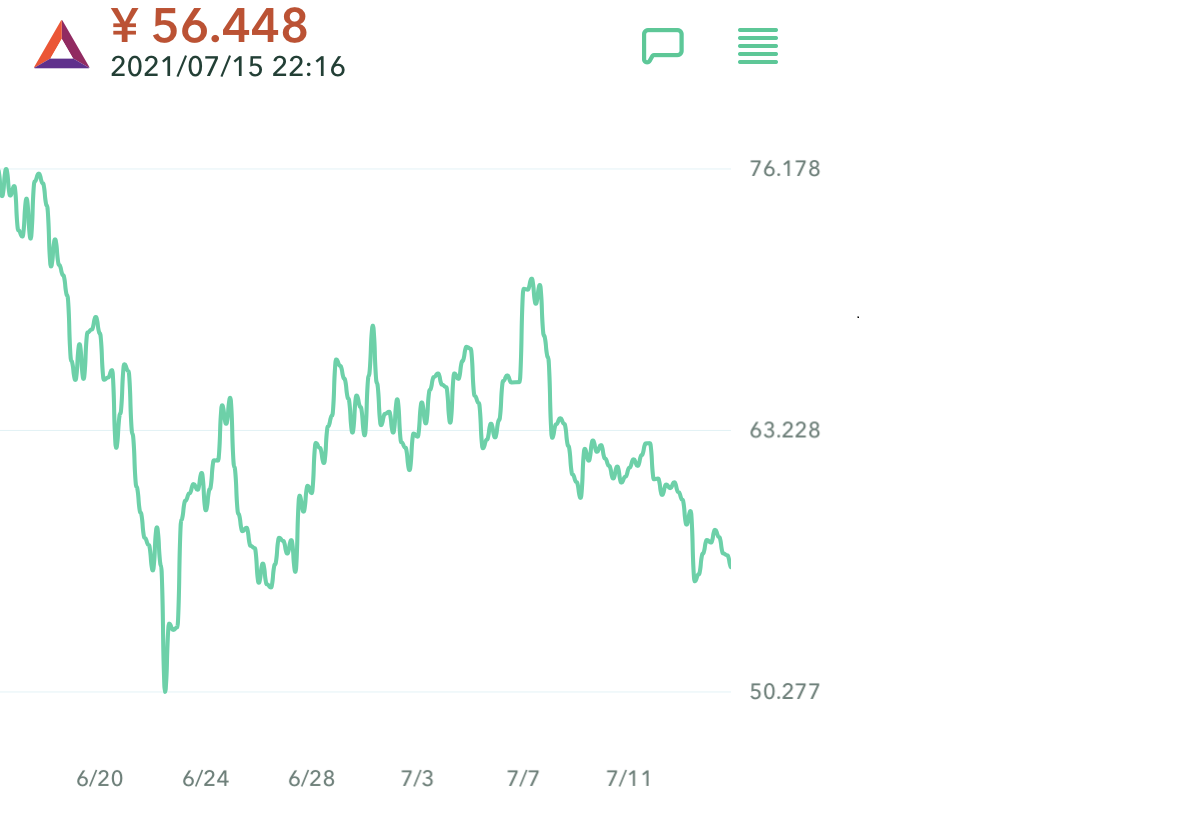Click the 6/20 date label

point(100,779)
